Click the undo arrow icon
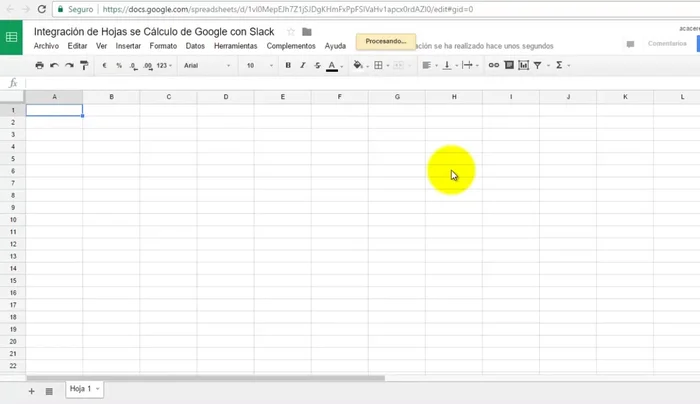The image size is (700, 404). [x=54, y=65]
